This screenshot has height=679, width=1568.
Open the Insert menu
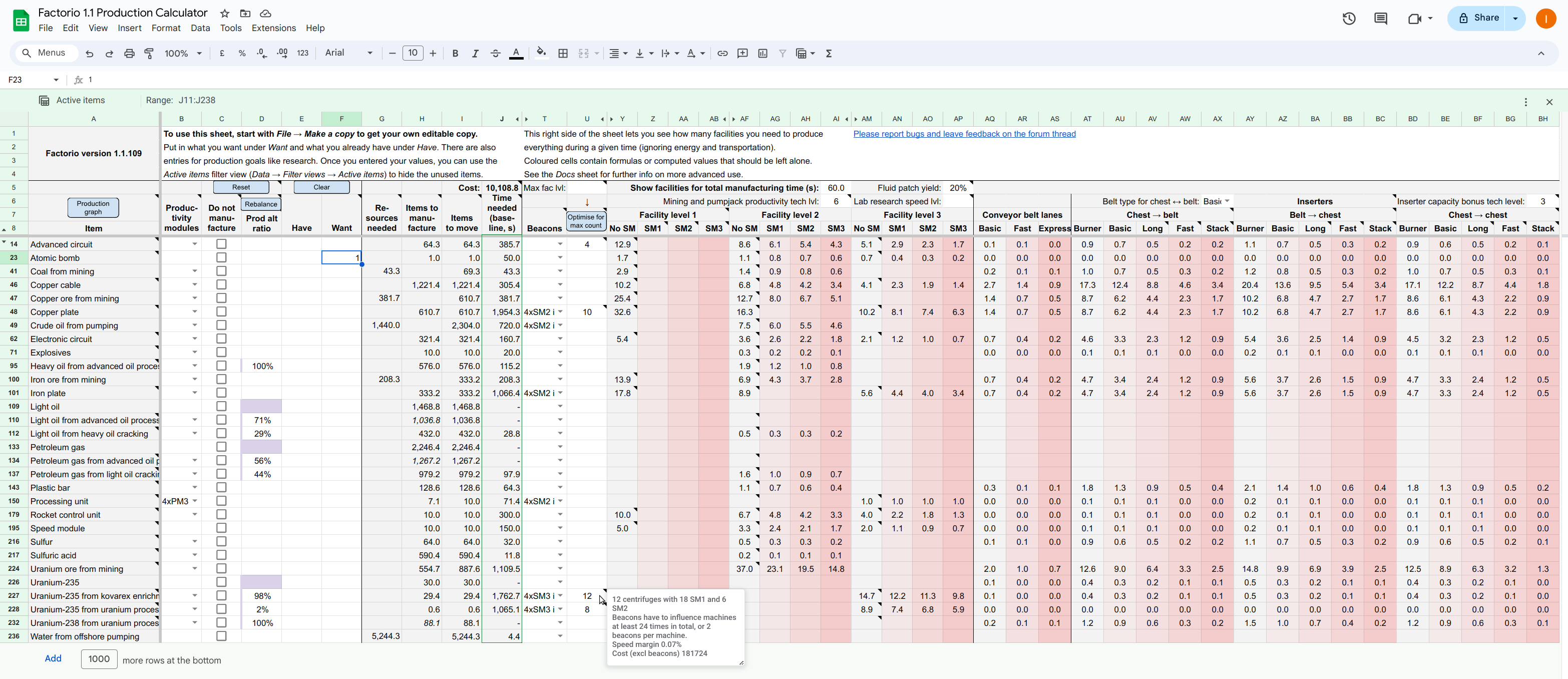click(130, 28)
